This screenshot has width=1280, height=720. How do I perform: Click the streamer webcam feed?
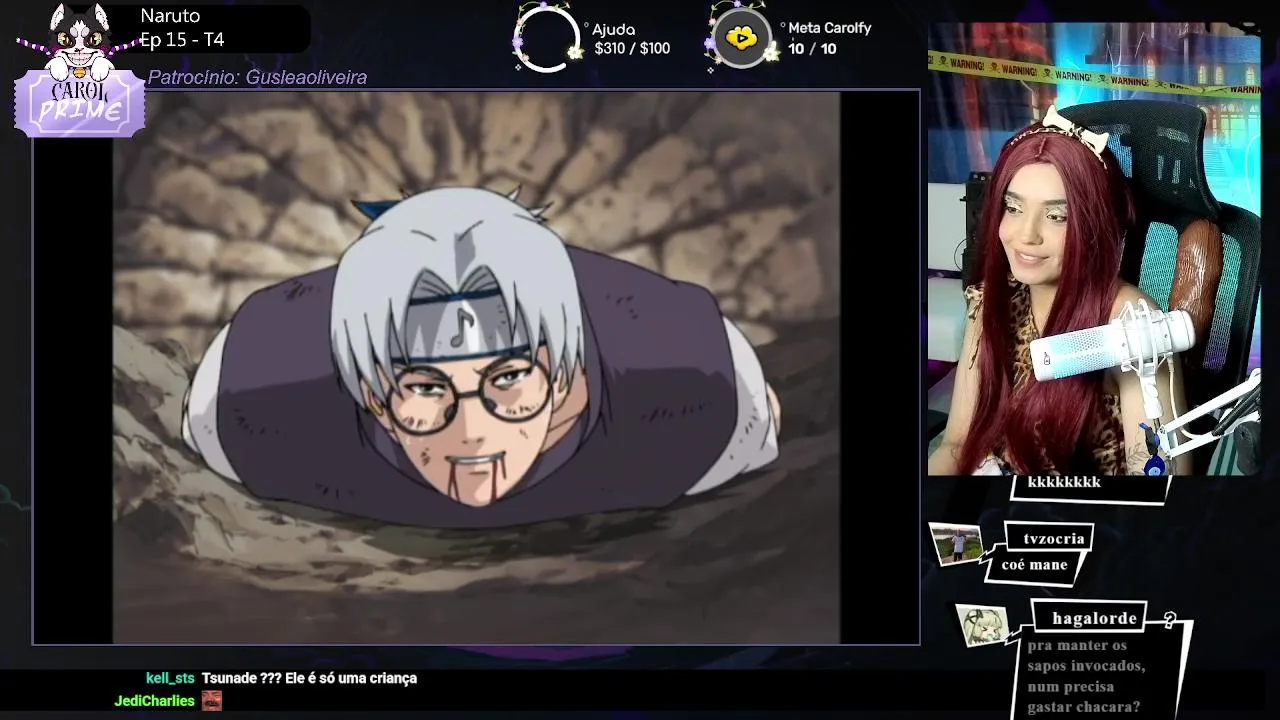[x=1094, y=249]
